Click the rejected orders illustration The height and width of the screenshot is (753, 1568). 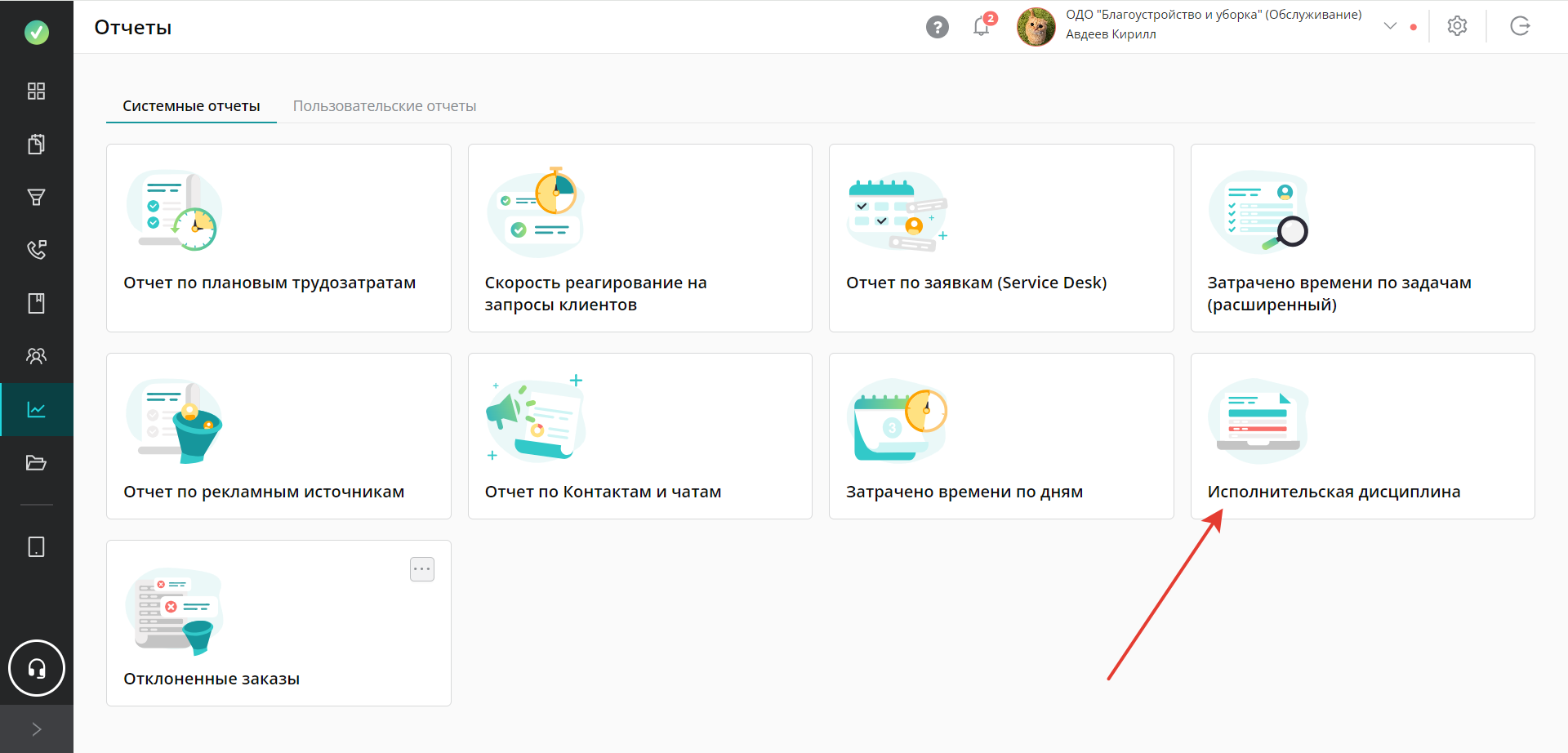pyautogui.click(x=174, y=610)
